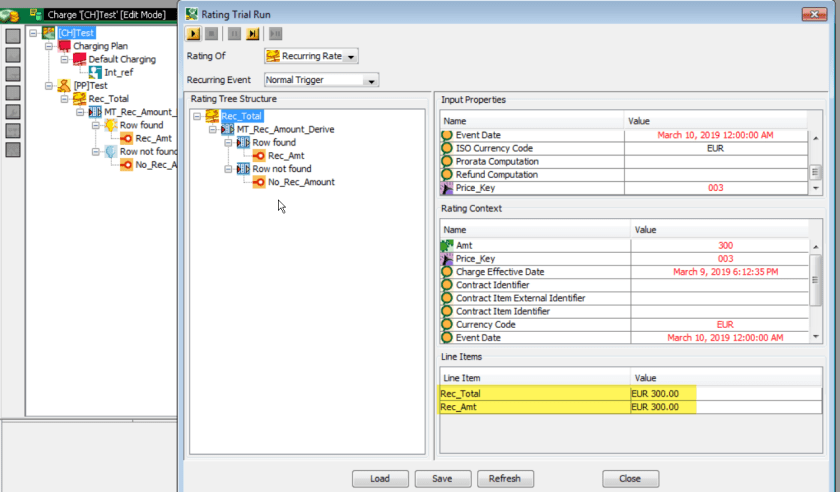Click the Price_Key icon in Input Properties
840x492 pixels.
(447, 188)
